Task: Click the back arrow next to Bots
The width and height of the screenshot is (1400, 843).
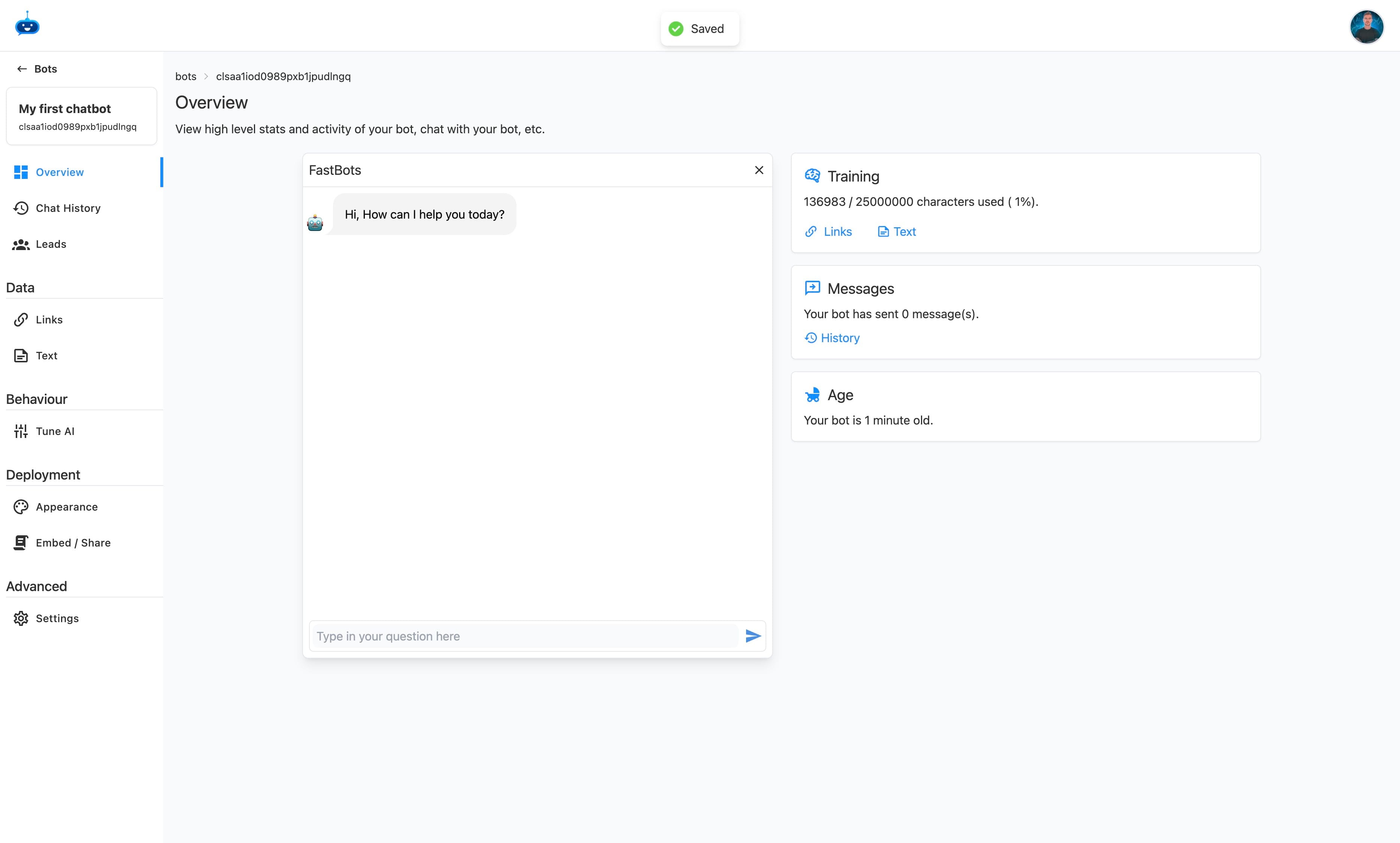Action: [x=22, y=68]
